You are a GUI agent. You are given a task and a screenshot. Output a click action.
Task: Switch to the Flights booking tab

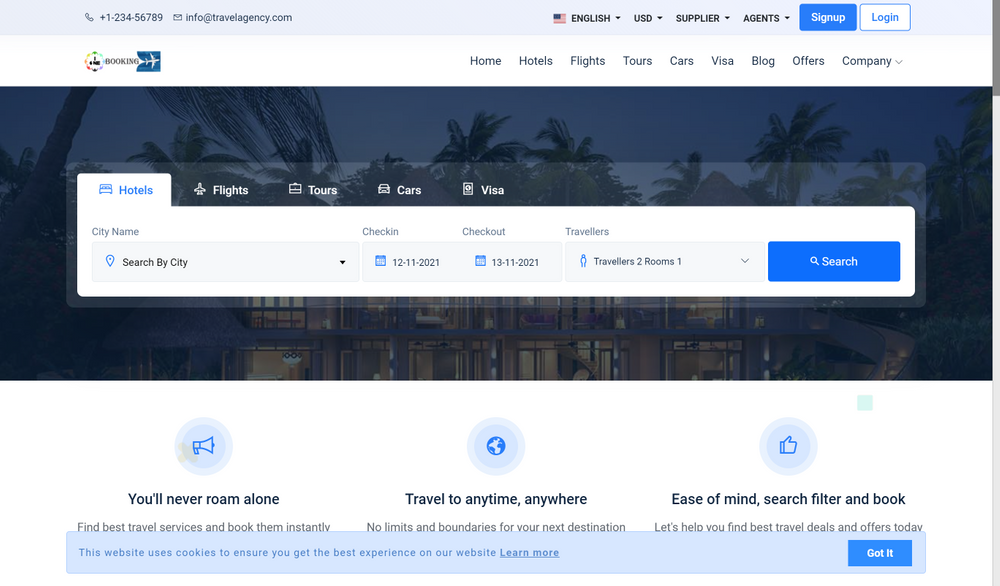point(220,189)
